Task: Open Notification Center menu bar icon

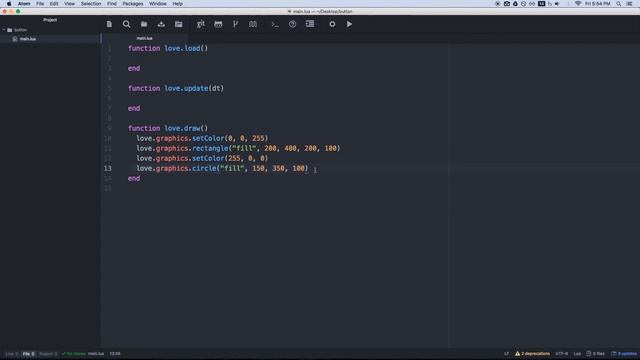Action: [630, 4]
